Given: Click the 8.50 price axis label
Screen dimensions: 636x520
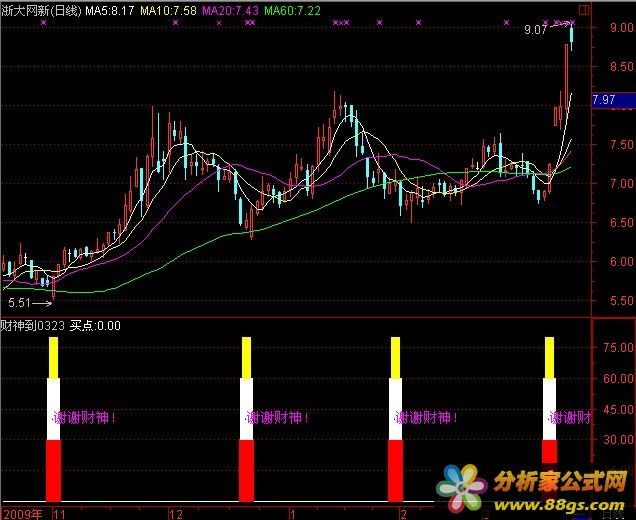Looking at the screenshot, I should (622, 67).
